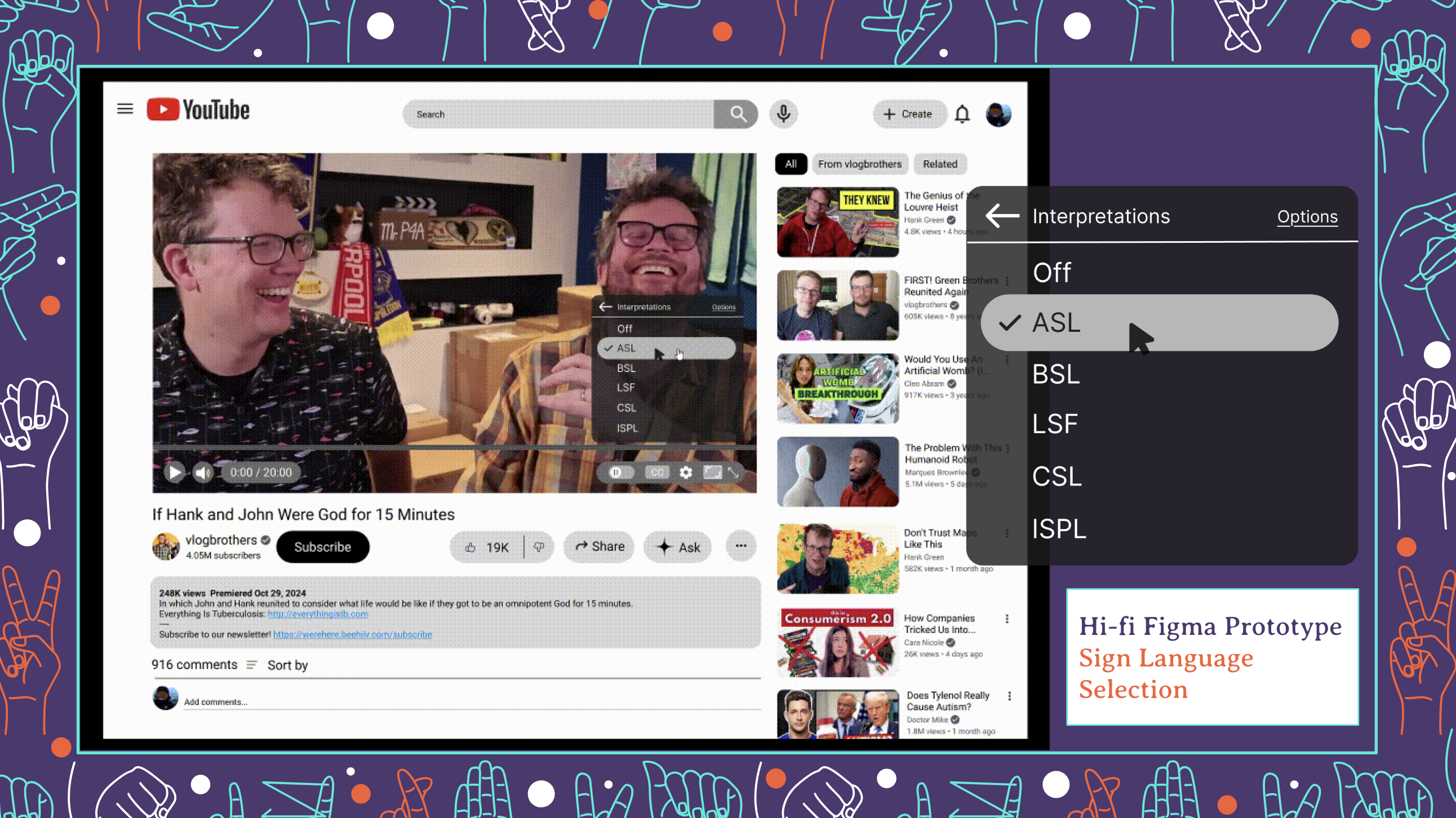Screen dimensions: 1456x818
Task: Toggle the autoplay switch
Action: [620, 472]
